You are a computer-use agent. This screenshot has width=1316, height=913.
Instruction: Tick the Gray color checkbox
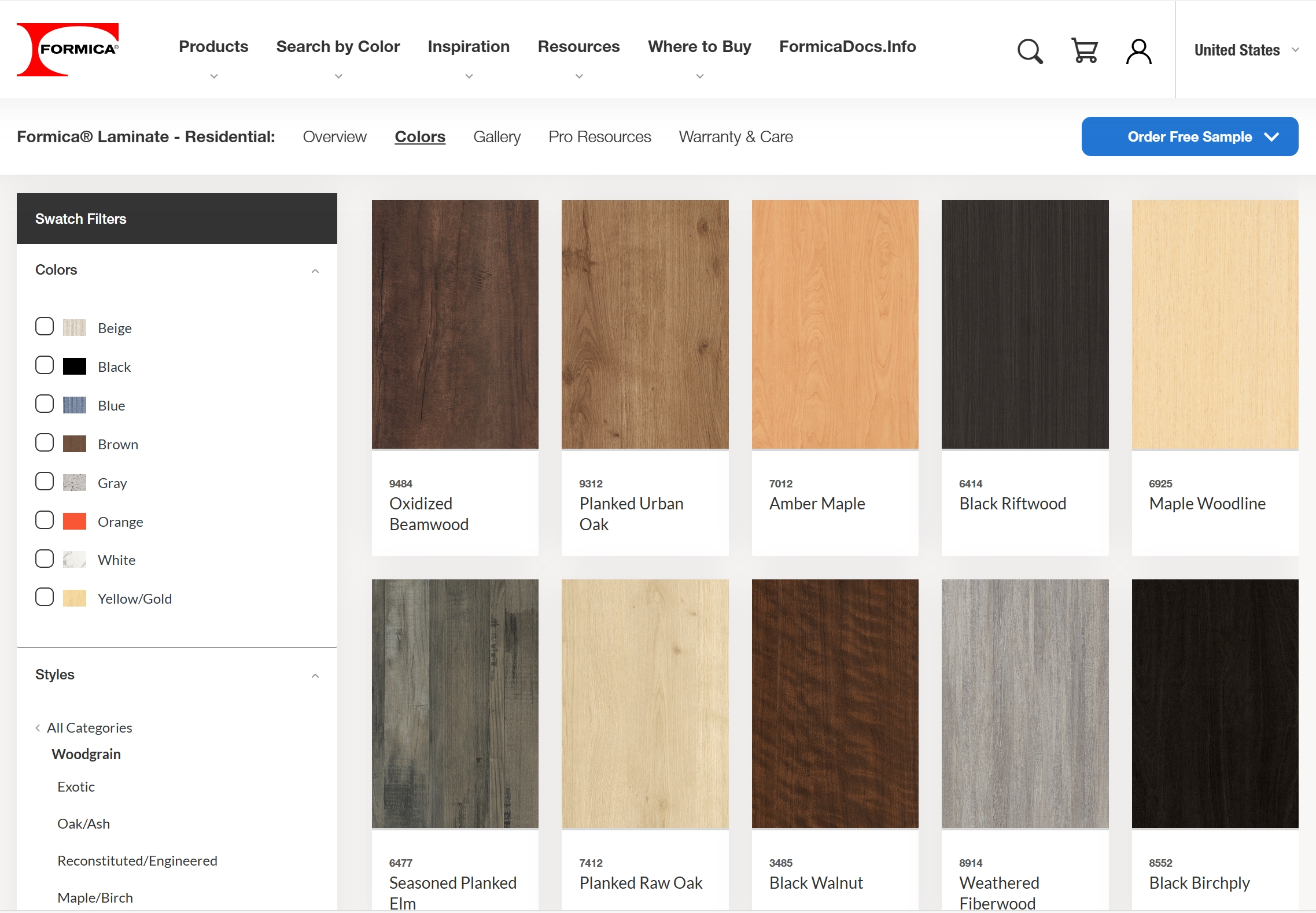tap(45, 482)
